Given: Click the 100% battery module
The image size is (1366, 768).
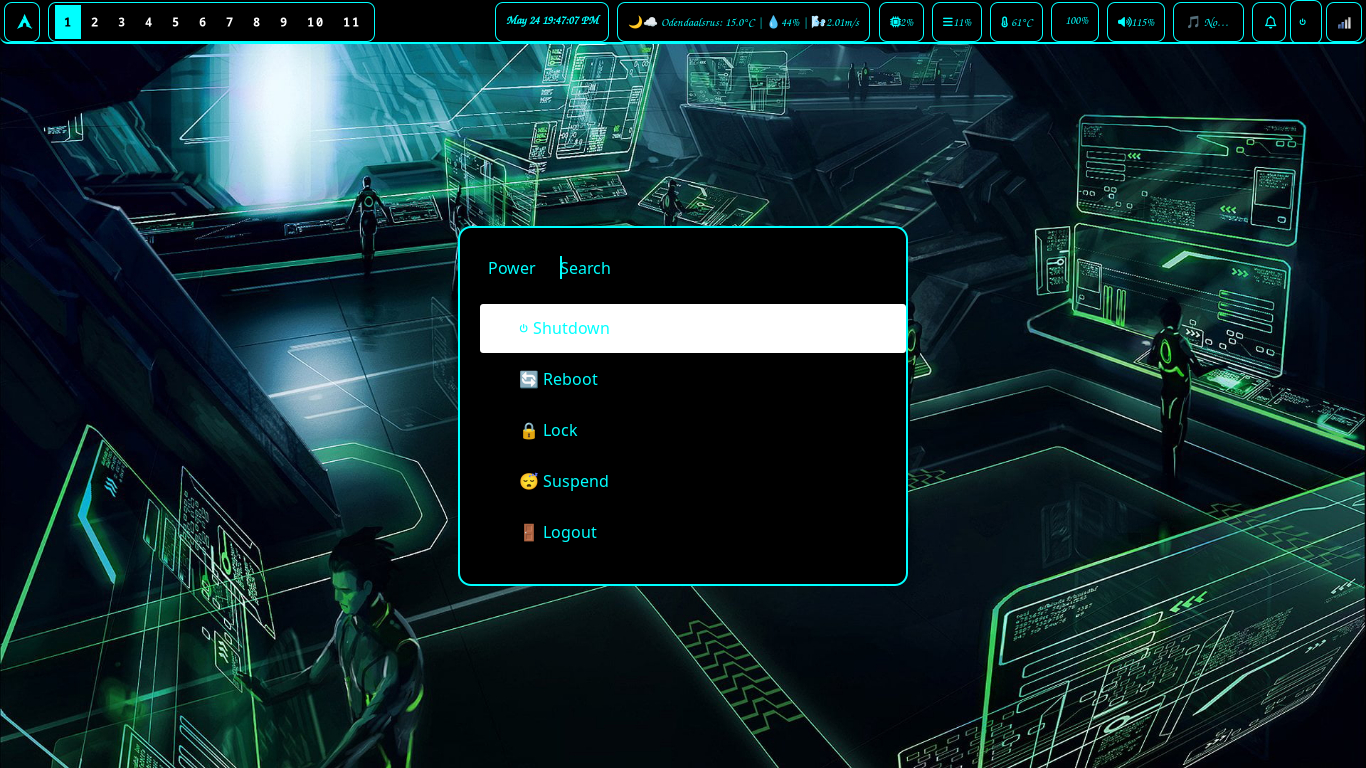Looking at the screenshot, I should tap(1075, 22).
